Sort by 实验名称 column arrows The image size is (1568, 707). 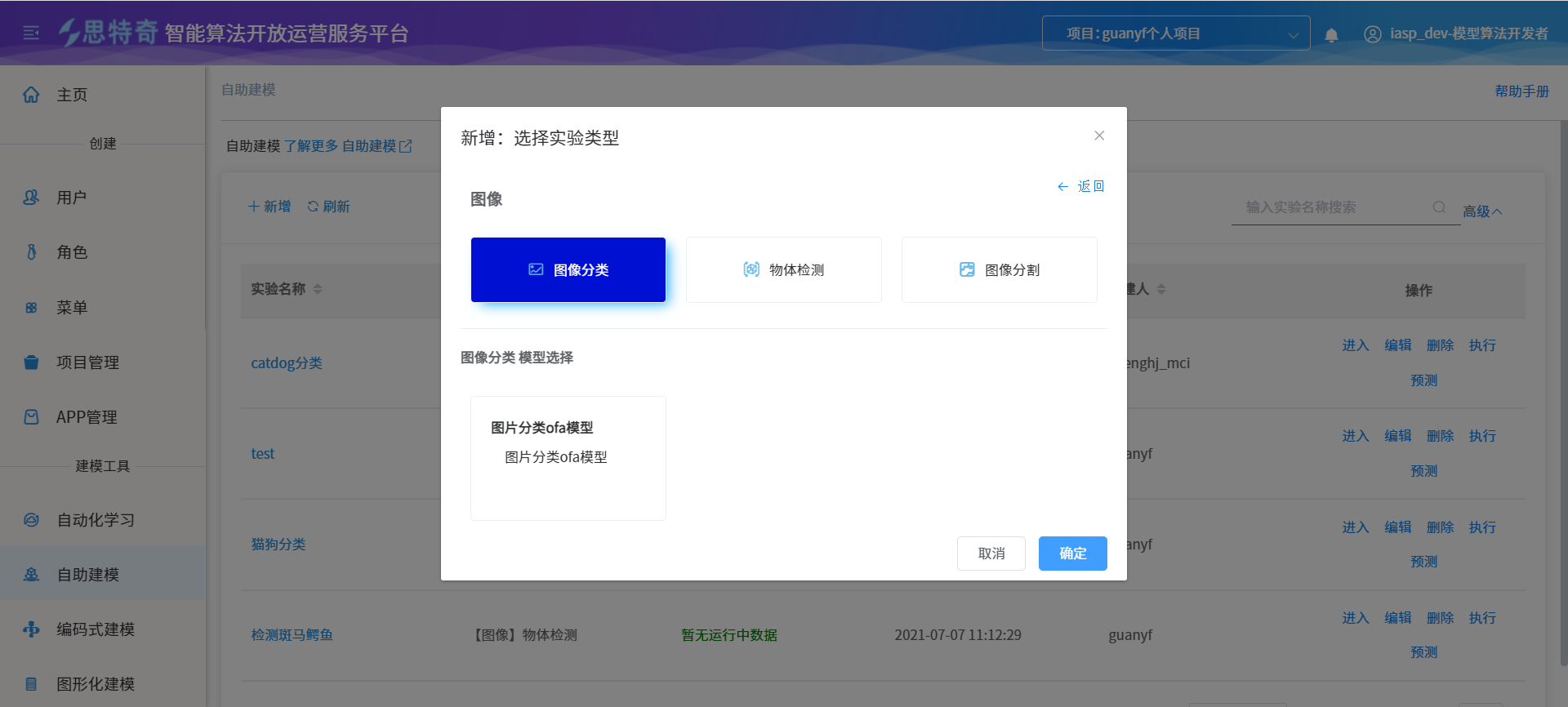[x=318, y=289]
